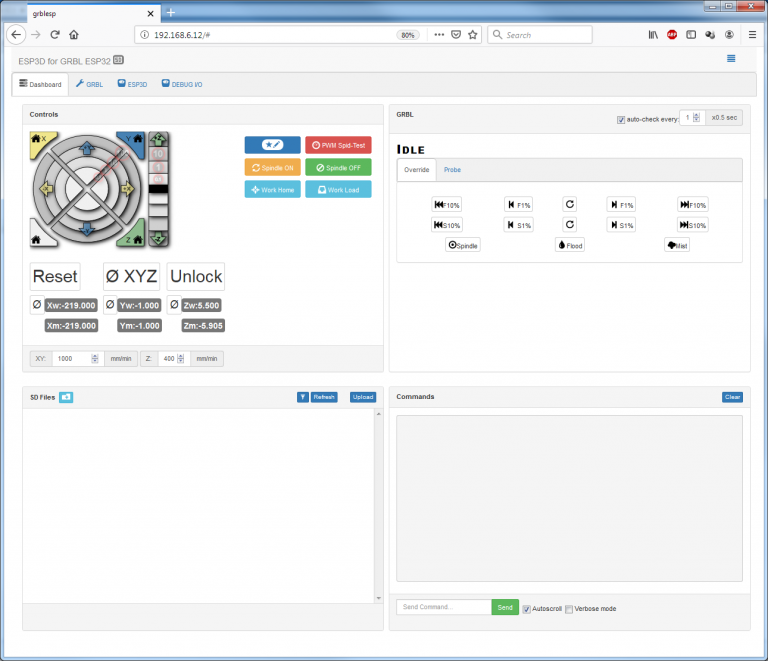Click the PWM Spid-Test button

338,145
